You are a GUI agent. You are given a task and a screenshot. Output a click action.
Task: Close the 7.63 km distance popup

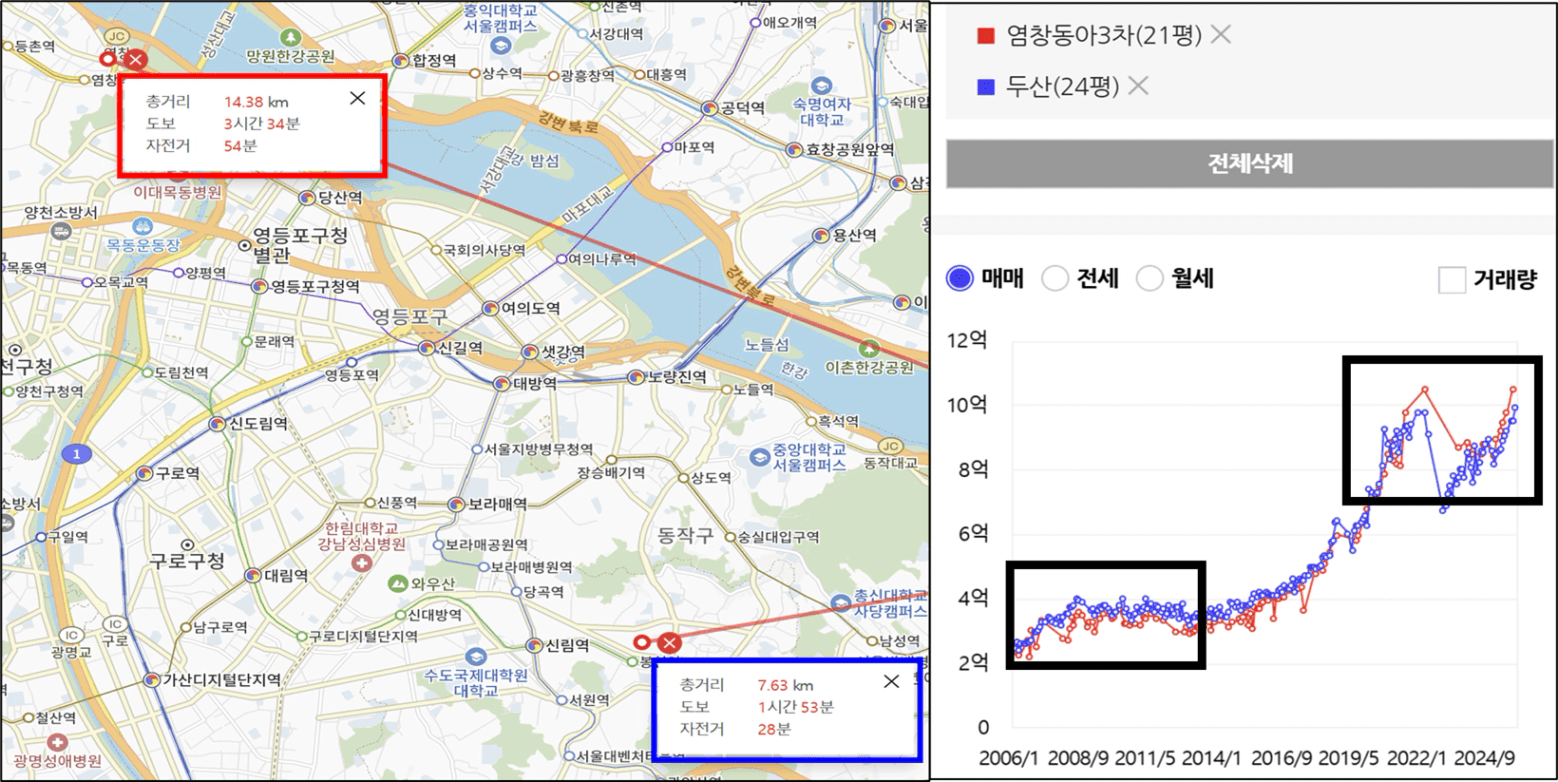point(891,682)
